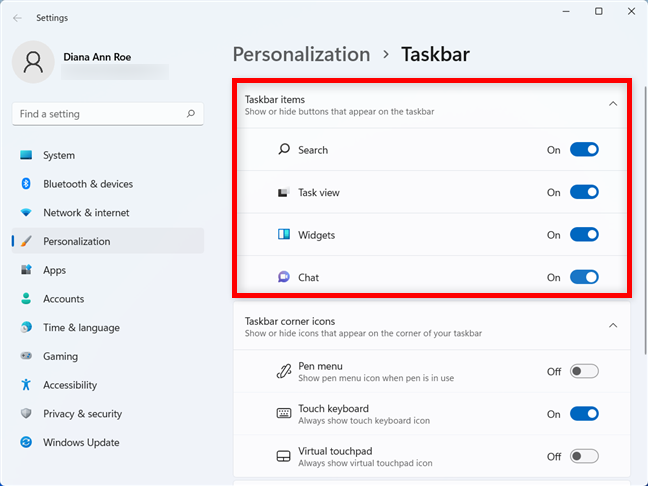
Task: Click the Privacy & security shield icon
Action: click(25, 414)
